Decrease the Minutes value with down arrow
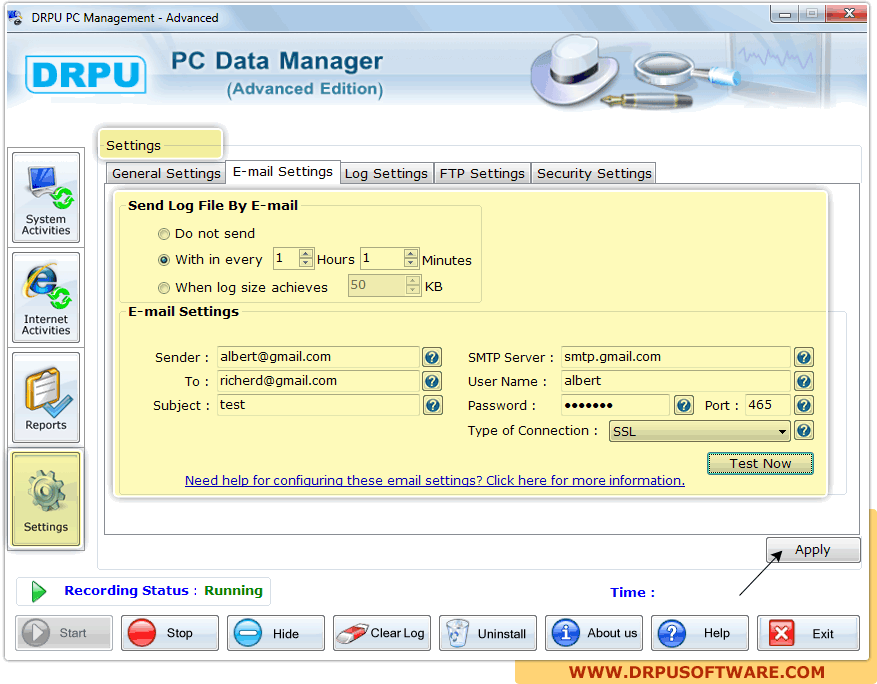This screenshot has height=684, width=877. [x=411, y=262]
